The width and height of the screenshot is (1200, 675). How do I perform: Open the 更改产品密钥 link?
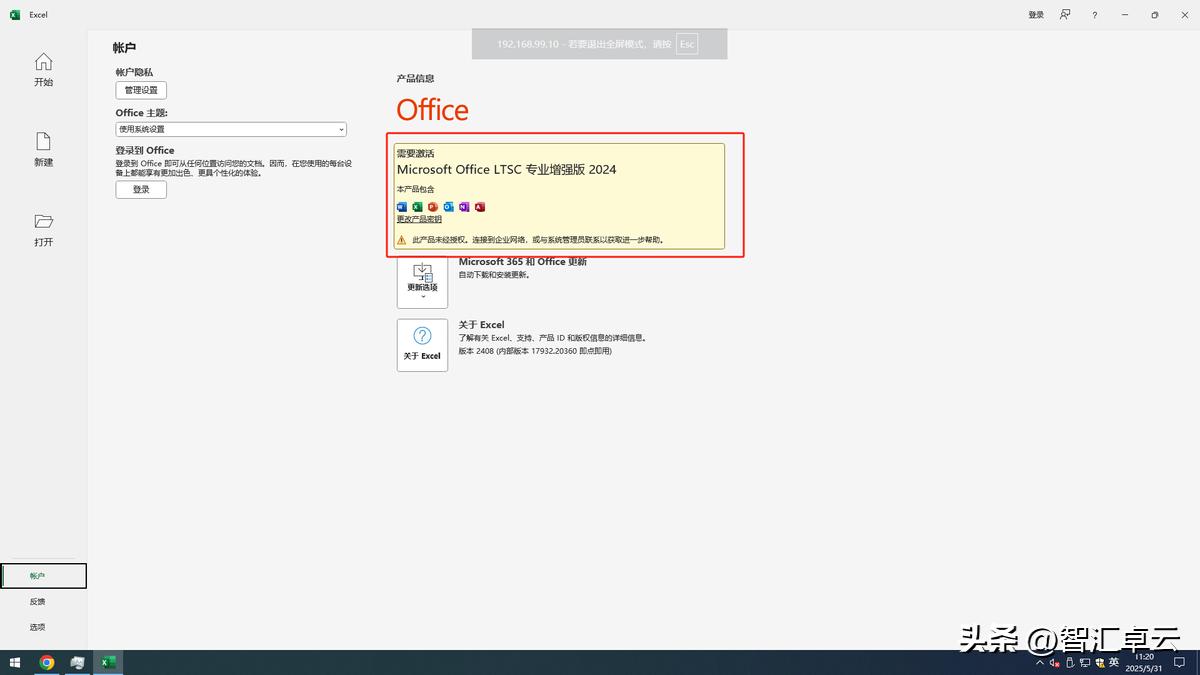click(x=419, y=219)
